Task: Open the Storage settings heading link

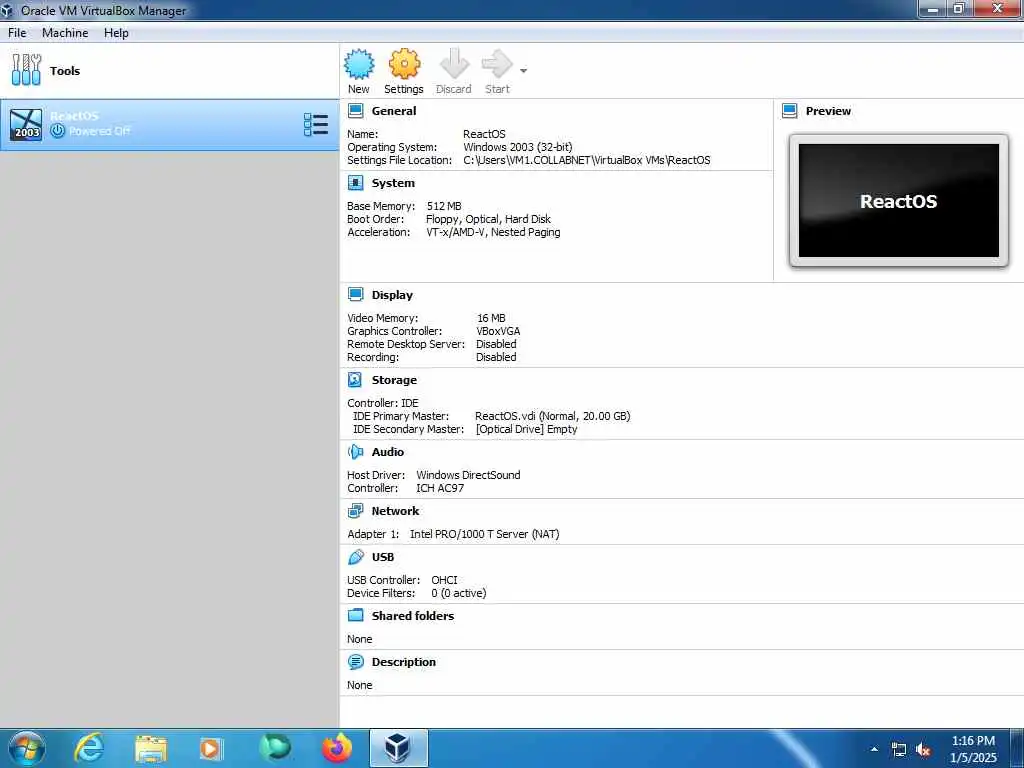Action: coord(394,380)
